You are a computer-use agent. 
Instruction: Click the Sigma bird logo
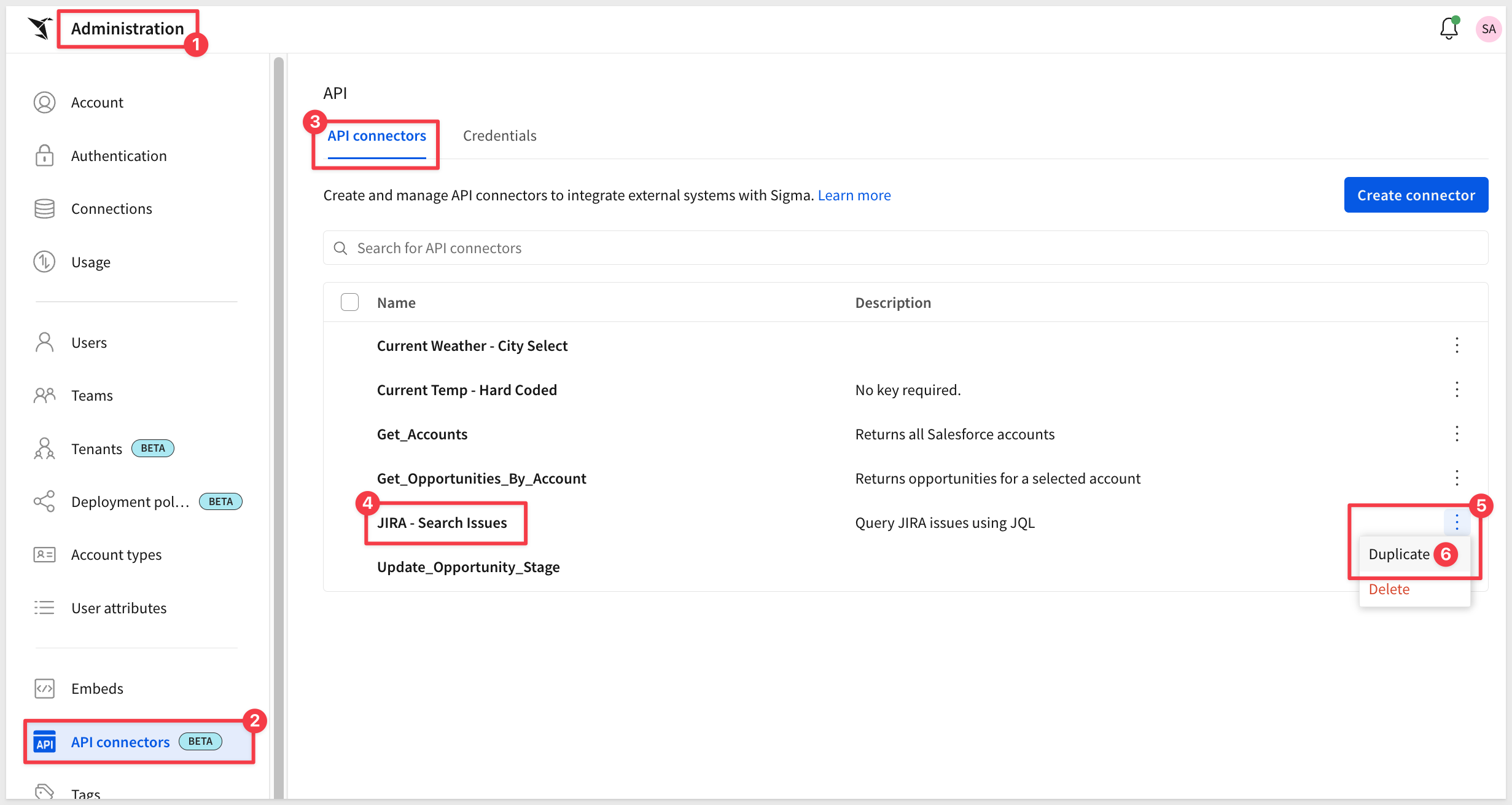click(x=41, y=28)
